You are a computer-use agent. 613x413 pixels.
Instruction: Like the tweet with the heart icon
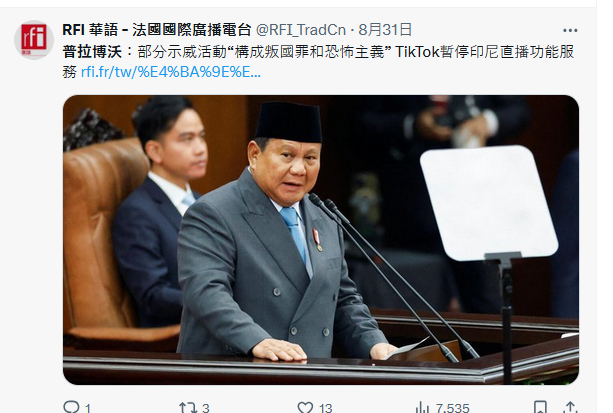305,408
